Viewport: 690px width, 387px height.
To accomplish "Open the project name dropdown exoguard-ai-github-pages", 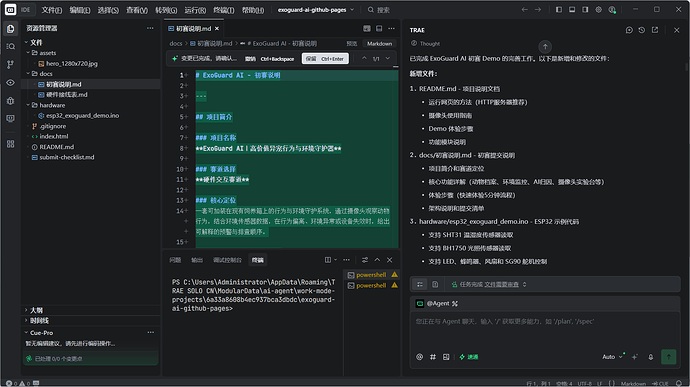I will [316, 10].
